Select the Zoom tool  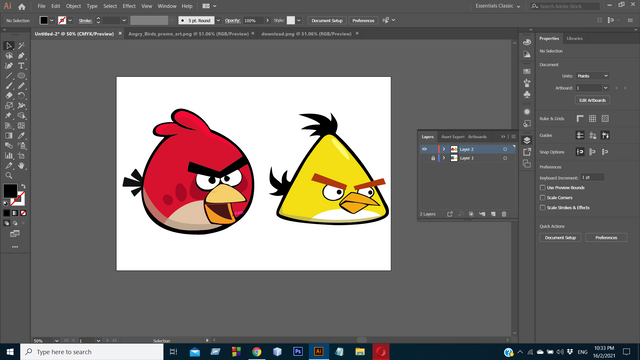[9, 176]
